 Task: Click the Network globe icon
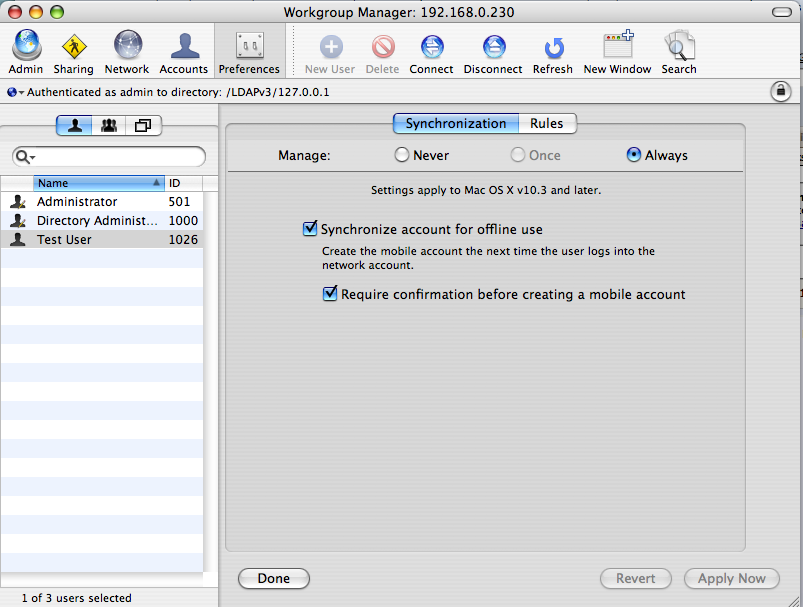128,45
